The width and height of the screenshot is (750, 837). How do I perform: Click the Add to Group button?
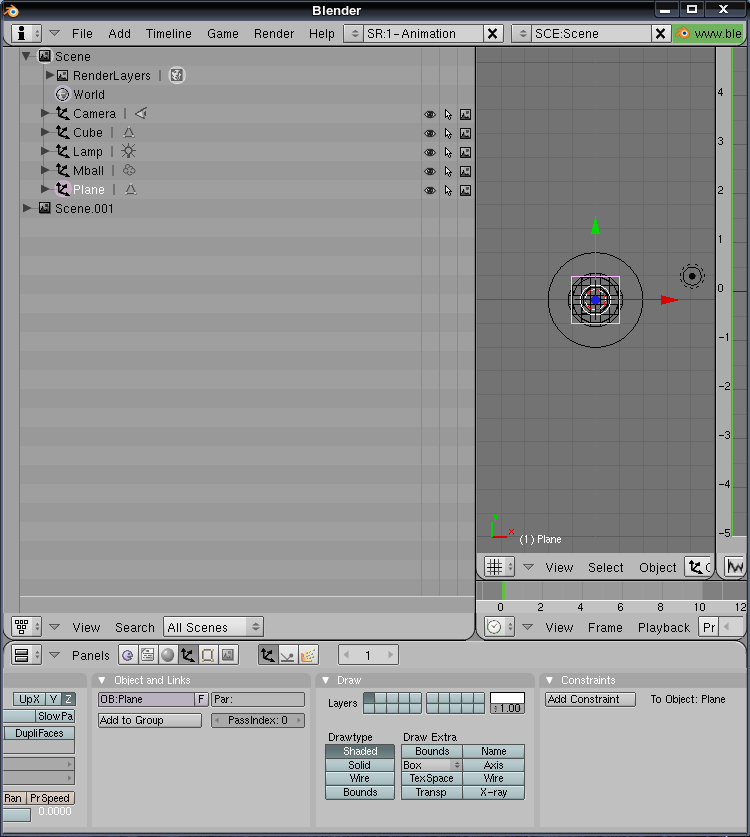[150, 720]
